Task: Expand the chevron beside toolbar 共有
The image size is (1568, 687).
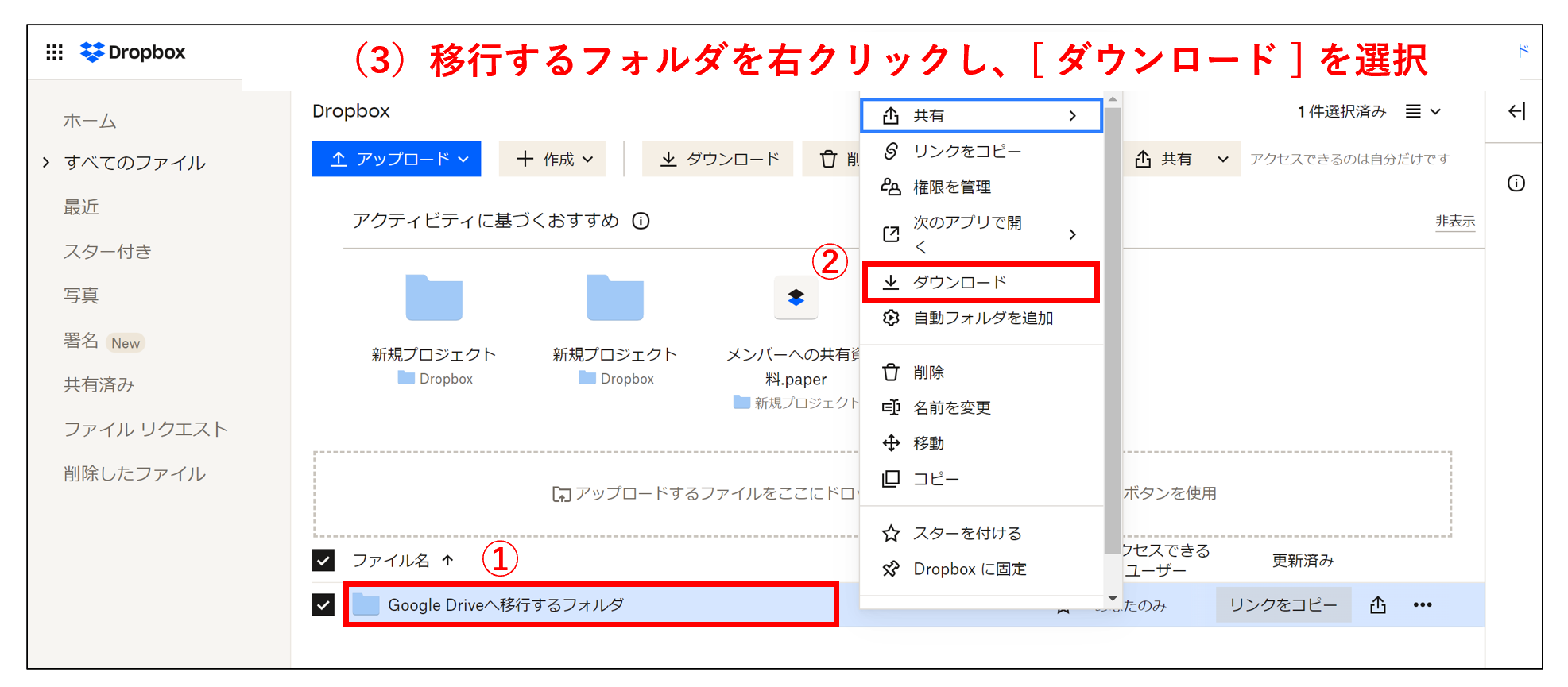Action: point(1223,159)
